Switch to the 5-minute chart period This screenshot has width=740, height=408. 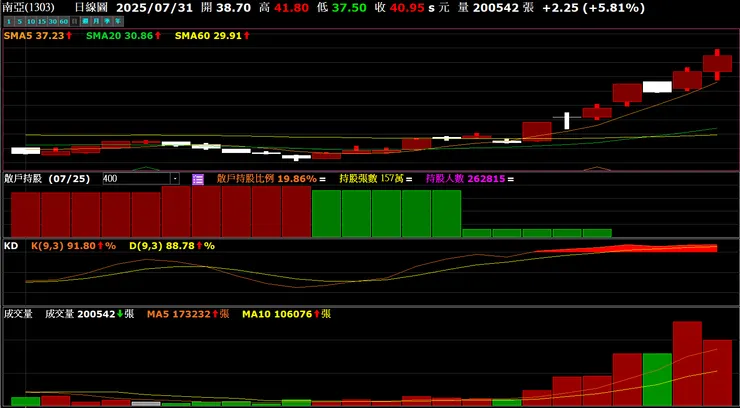coord(20,21)
